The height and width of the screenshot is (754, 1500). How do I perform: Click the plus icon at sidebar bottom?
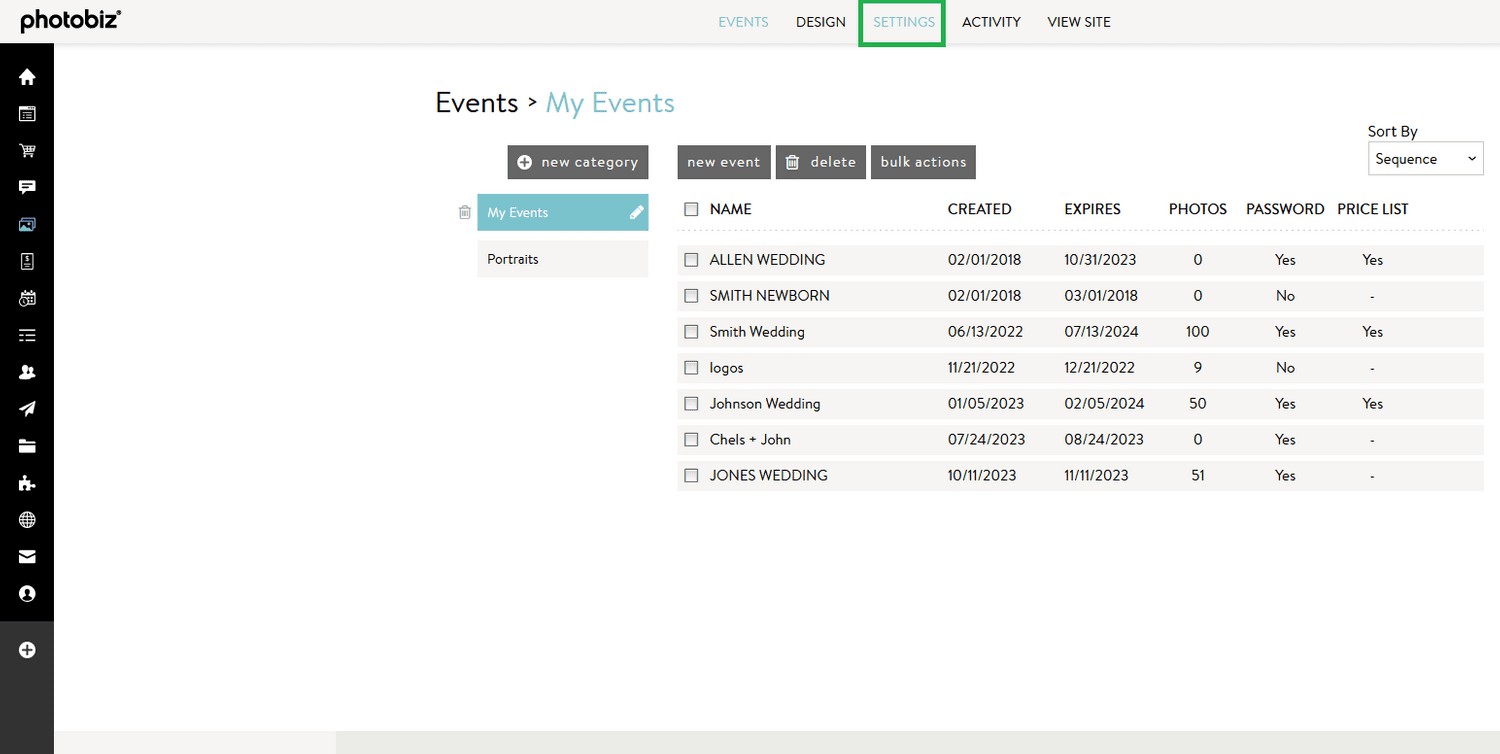pos(27,649)
